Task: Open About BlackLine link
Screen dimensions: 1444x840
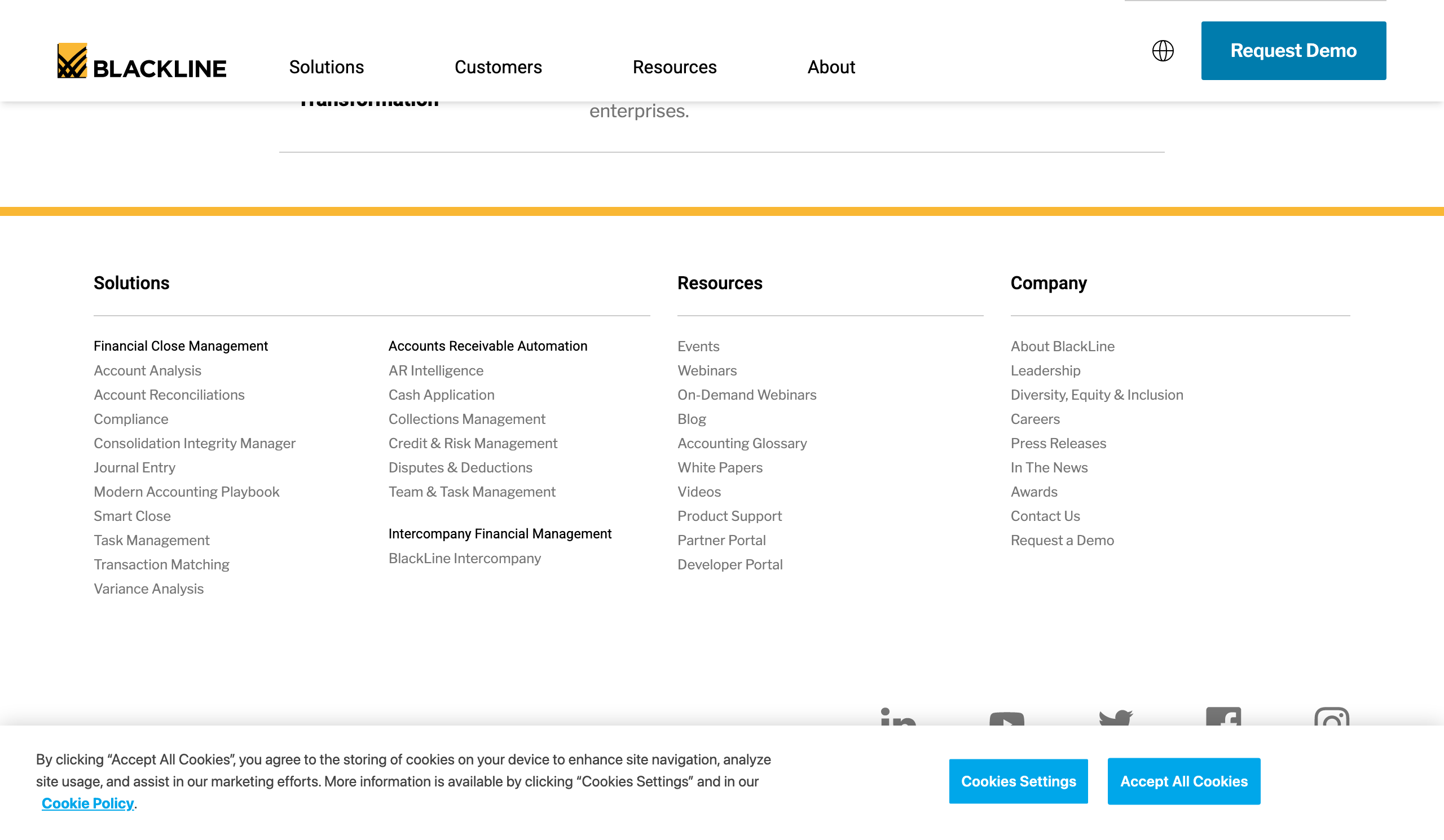Action: [x=1062, y=346]
